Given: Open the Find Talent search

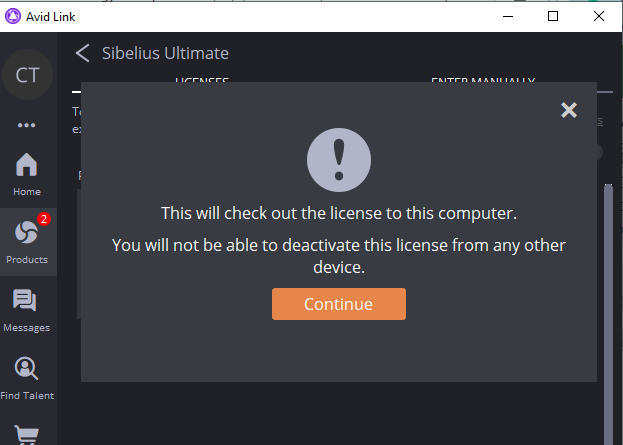Looking at the screenshot, I should click(x=27, y=376).
